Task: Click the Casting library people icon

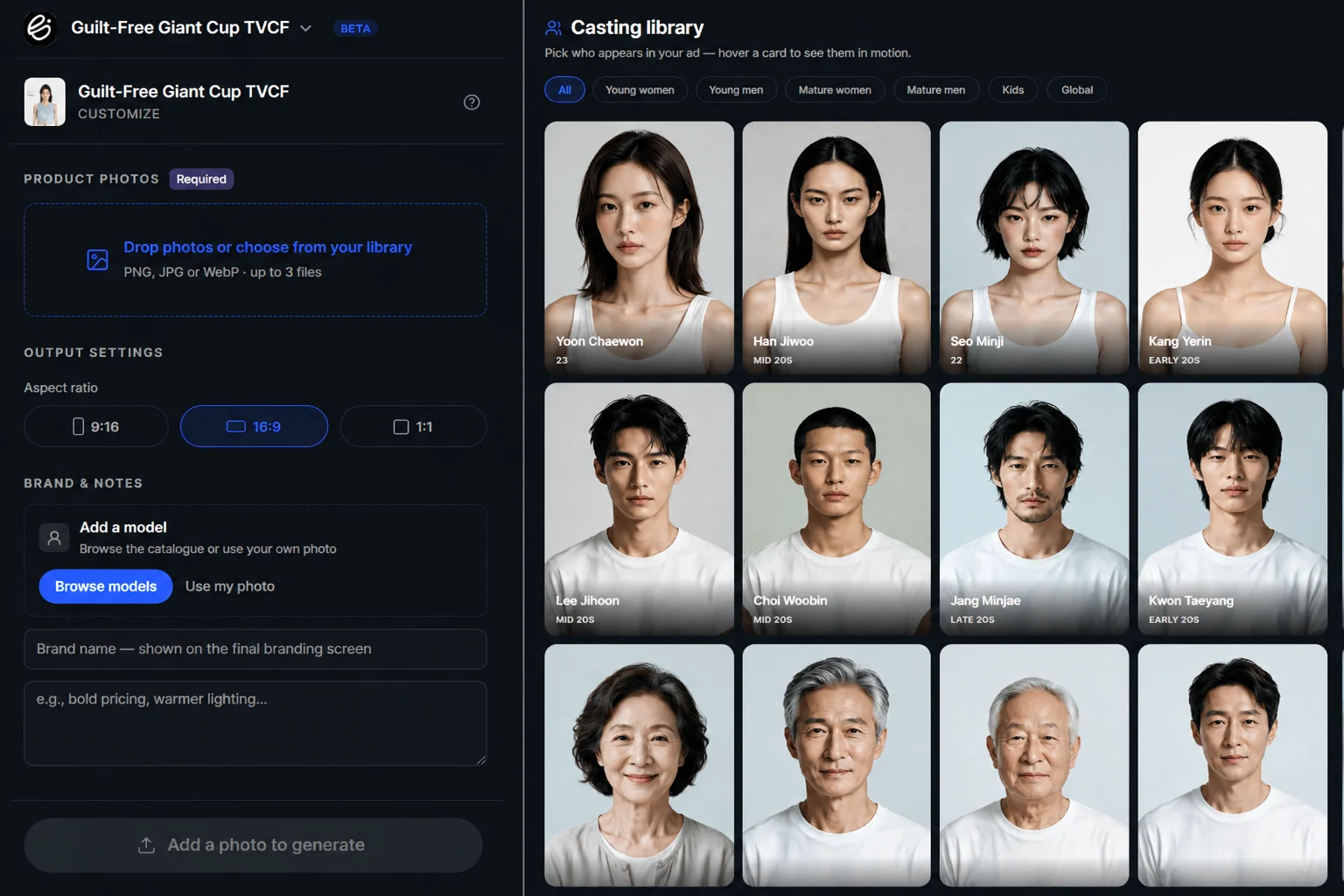Action: pos(554,28)
